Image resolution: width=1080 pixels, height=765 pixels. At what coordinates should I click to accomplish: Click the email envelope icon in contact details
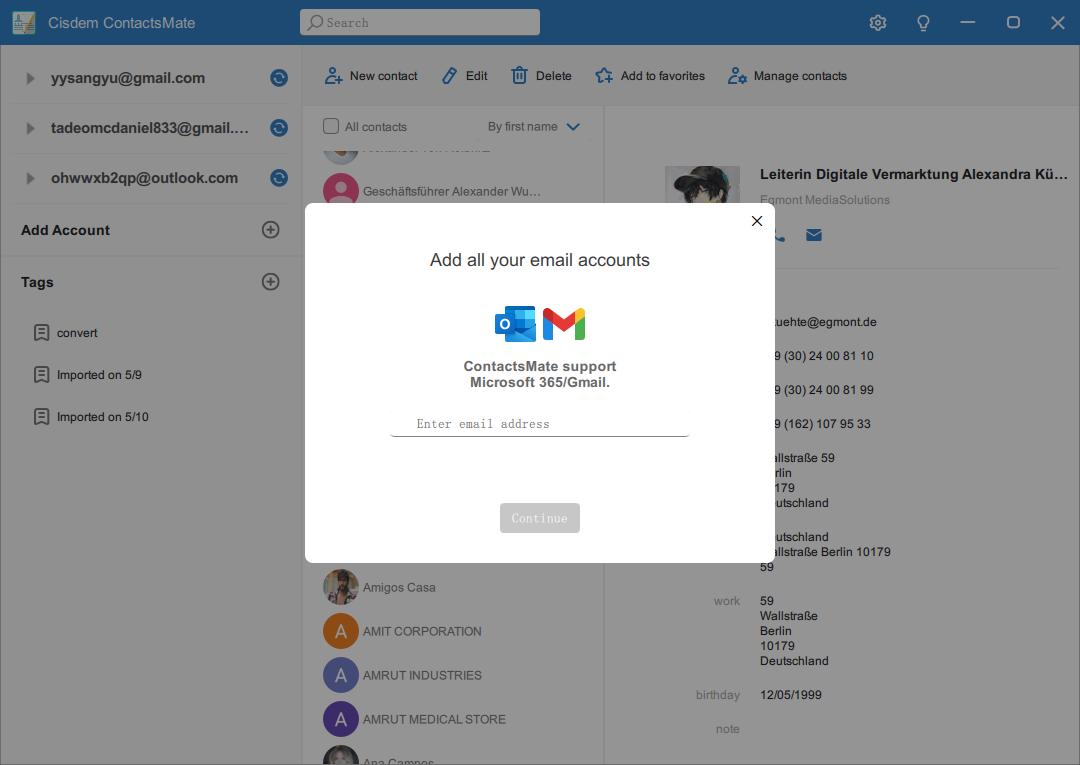pos(814,235)
